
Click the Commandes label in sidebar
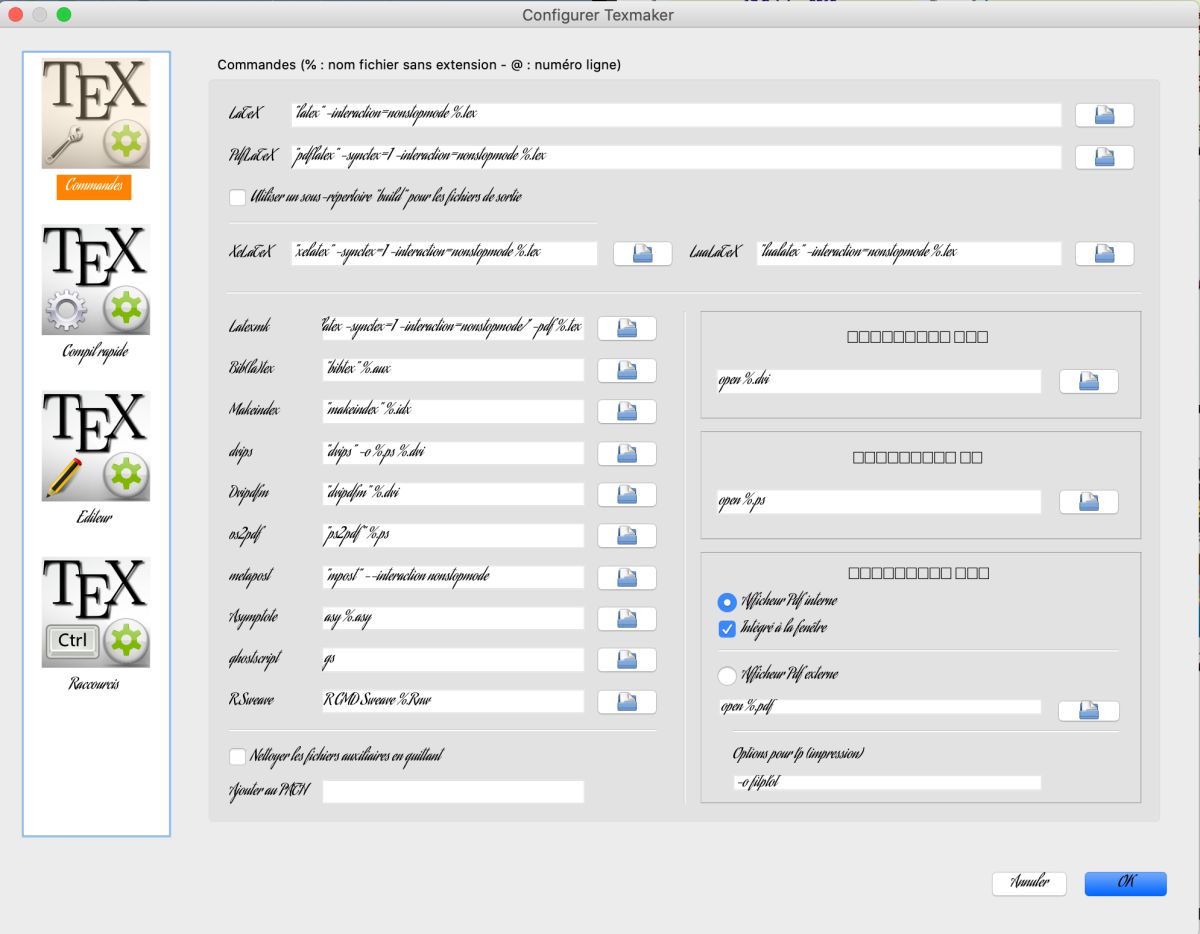[x=94, y=186]
